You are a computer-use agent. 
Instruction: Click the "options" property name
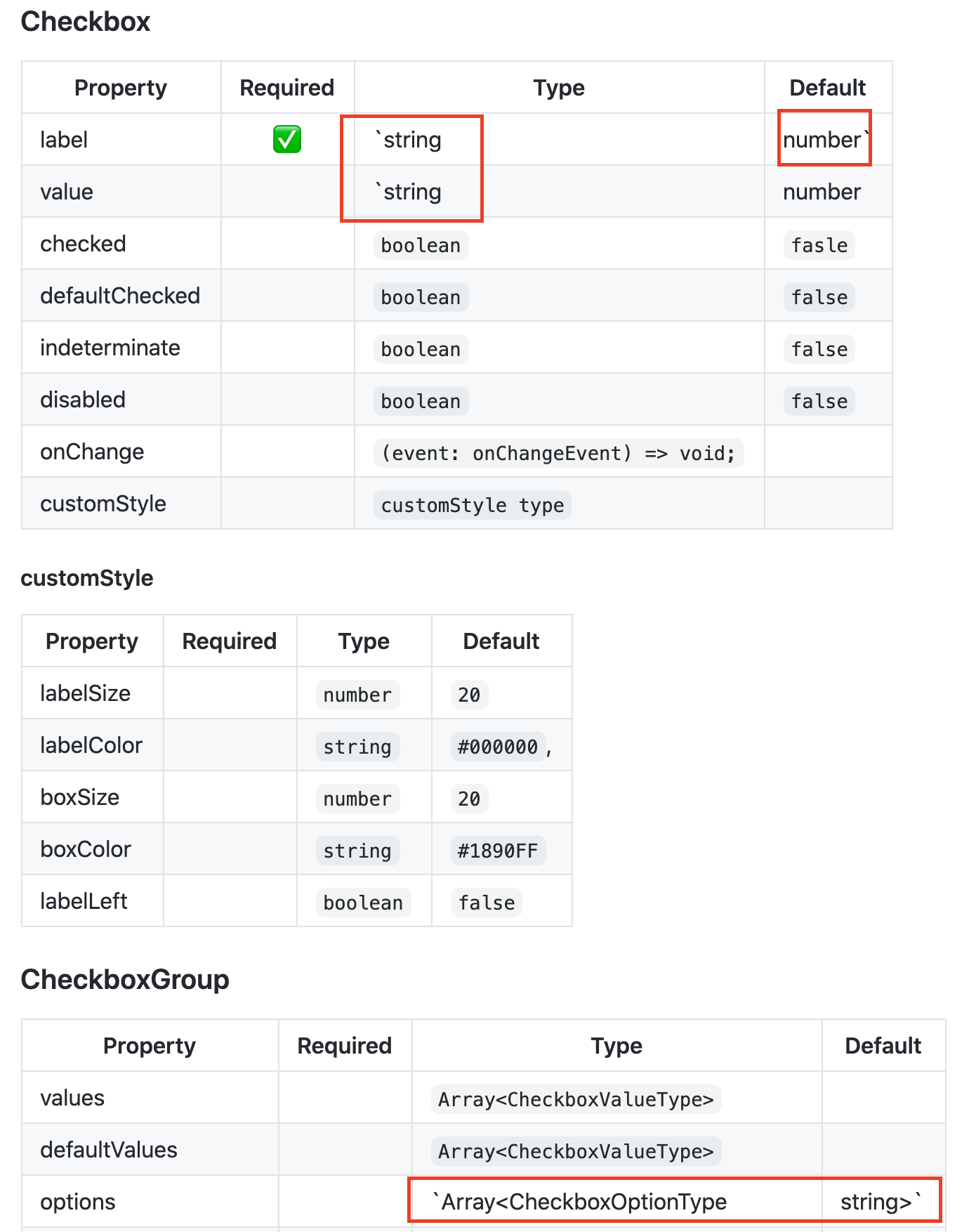coord(78,1202)
